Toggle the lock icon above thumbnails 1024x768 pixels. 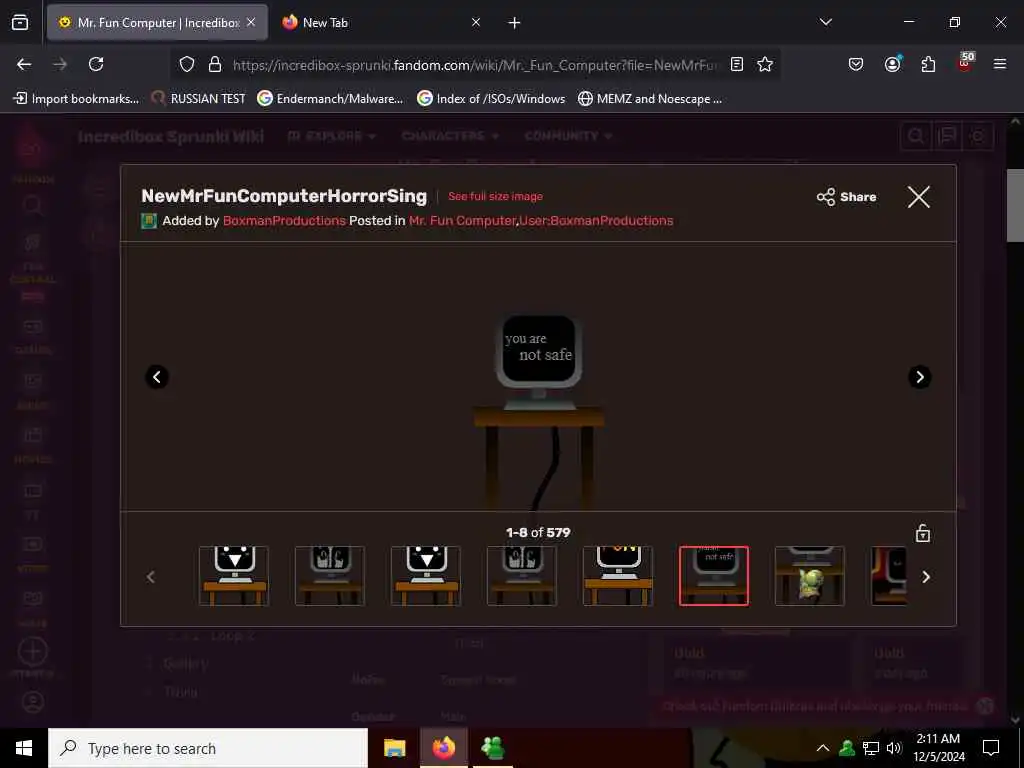click(922, 533)
